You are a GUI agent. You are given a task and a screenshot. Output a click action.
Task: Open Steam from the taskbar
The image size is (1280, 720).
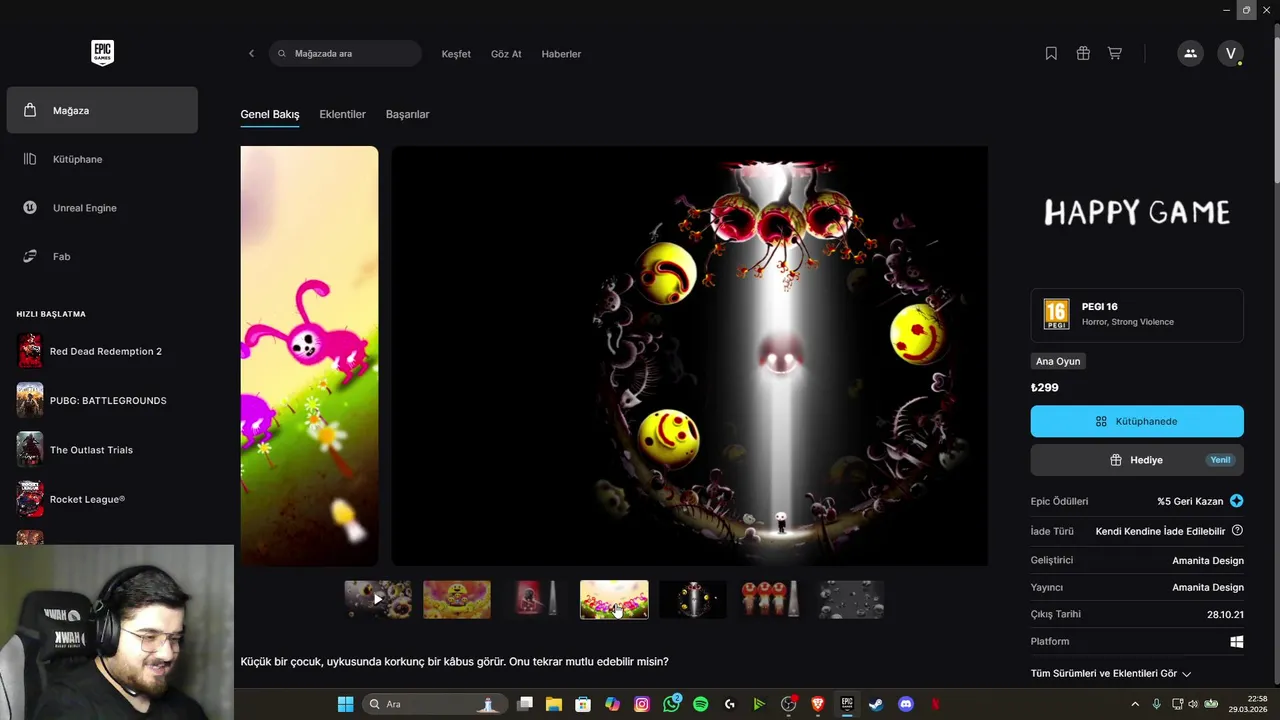(876, 704)
